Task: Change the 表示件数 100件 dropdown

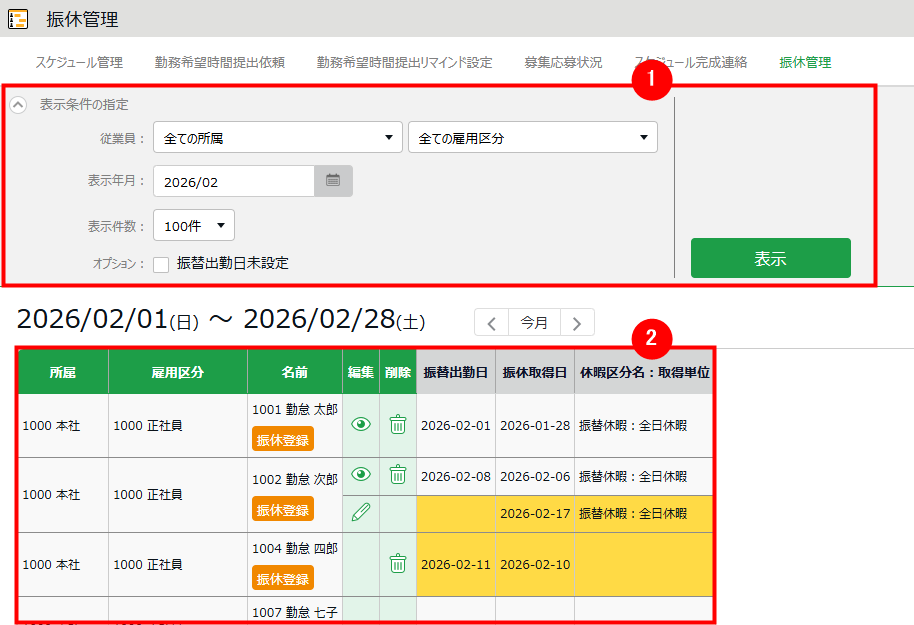Action: click(x=194, y=226)
